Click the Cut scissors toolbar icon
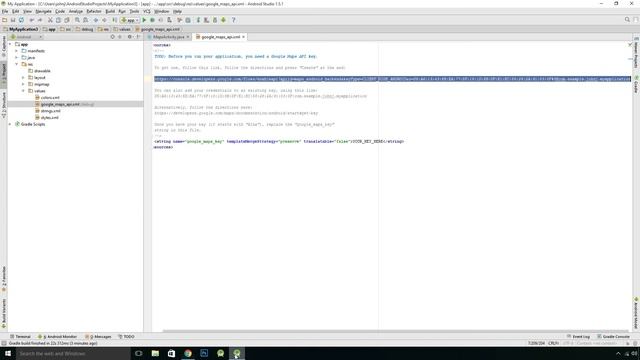This screenshot has height=360, width=640. point(50,20)
